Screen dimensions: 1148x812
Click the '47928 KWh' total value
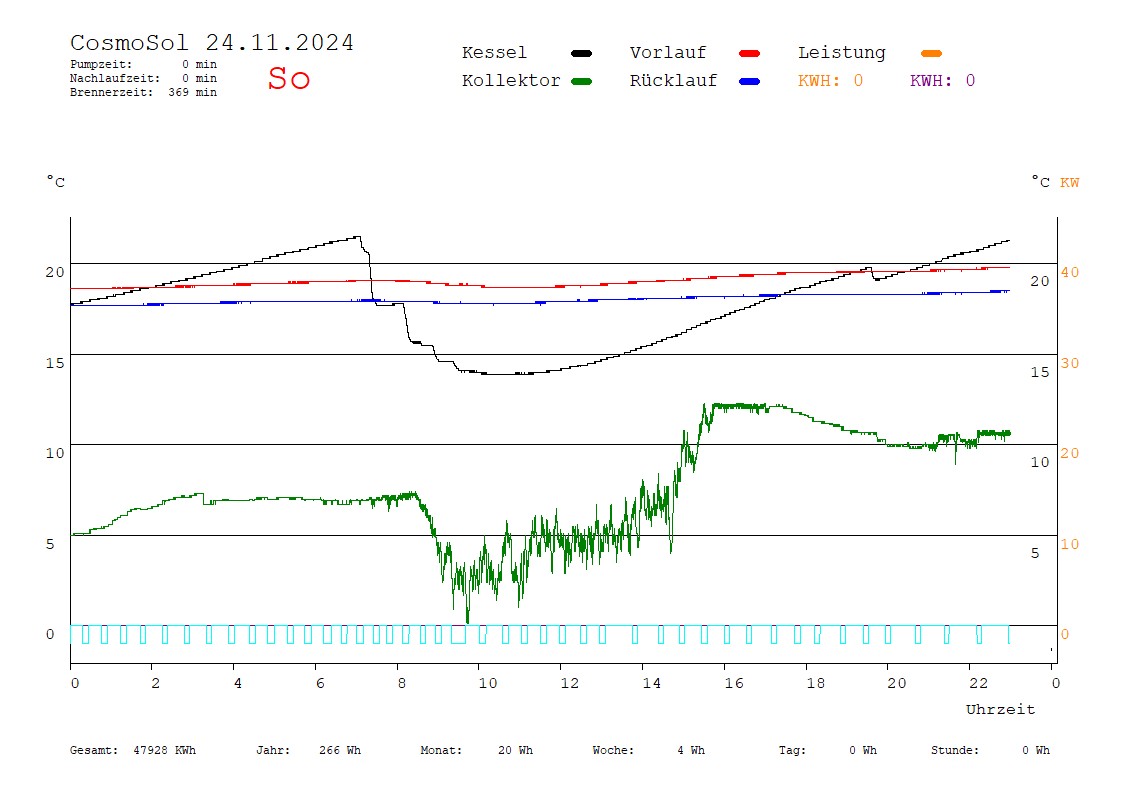pyautogui.click(x=165, y=750)
